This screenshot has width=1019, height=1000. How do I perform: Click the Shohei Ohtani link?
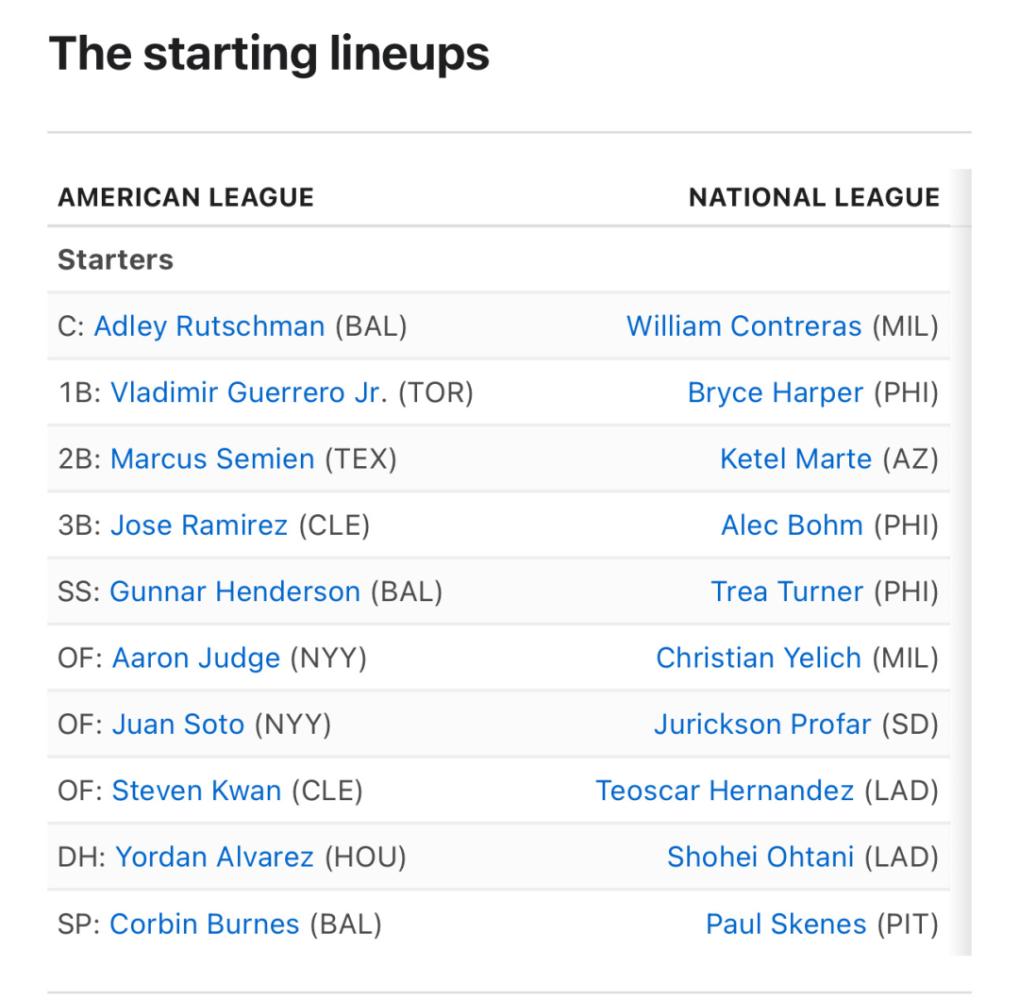click(x=760, y=856)
